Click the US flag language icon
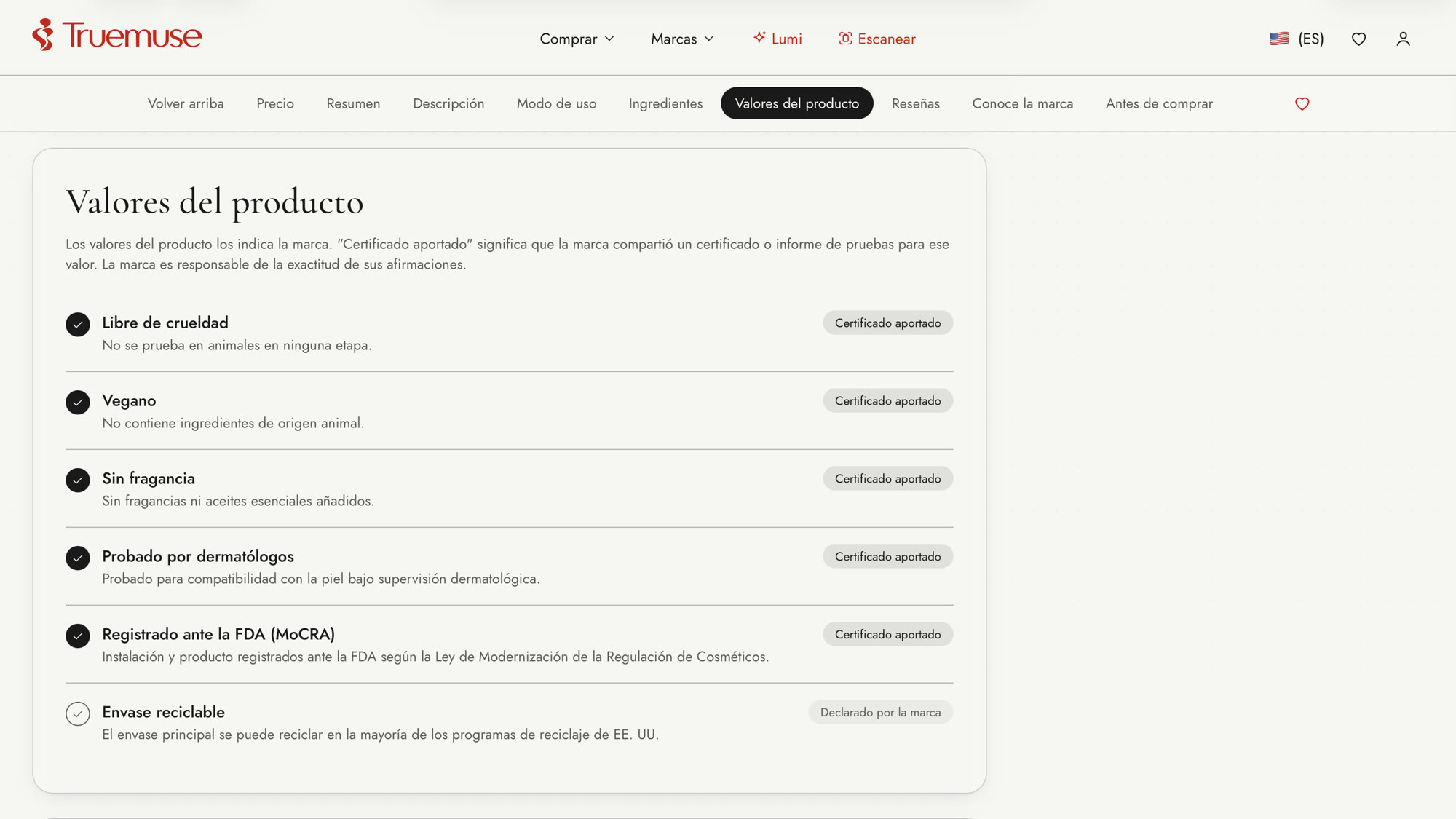 pyautogui.click(x=1279, y=39)
